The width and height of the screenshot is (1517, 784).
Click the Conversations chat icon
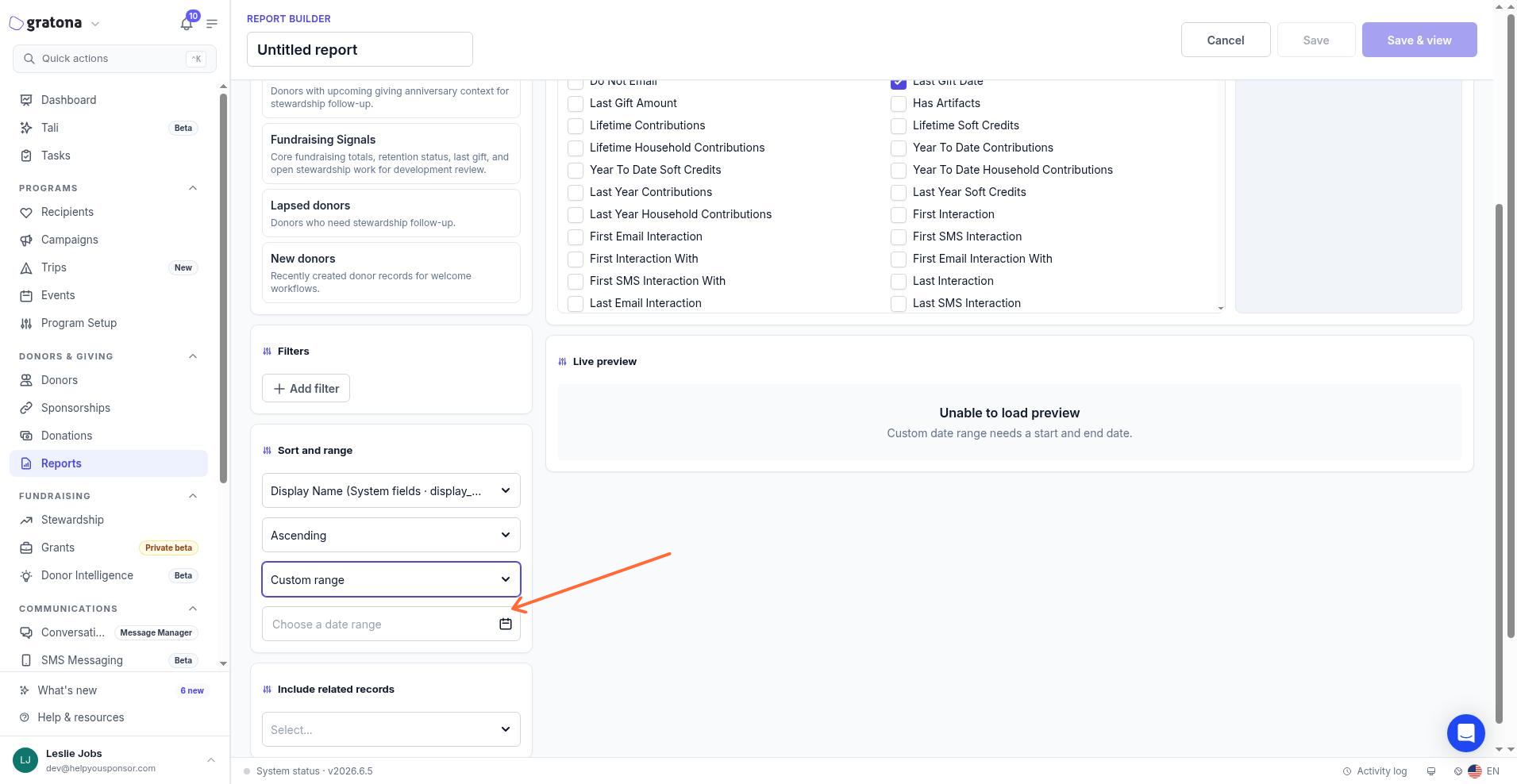click(26, 632)
